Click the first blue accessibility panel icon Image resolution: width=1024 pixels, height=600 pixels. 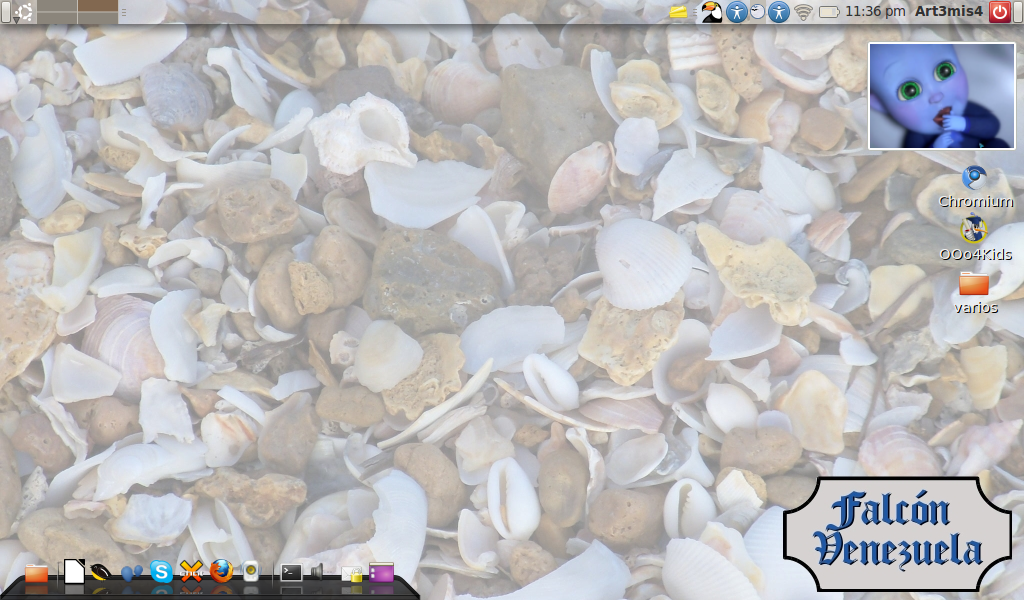point(737,12)
